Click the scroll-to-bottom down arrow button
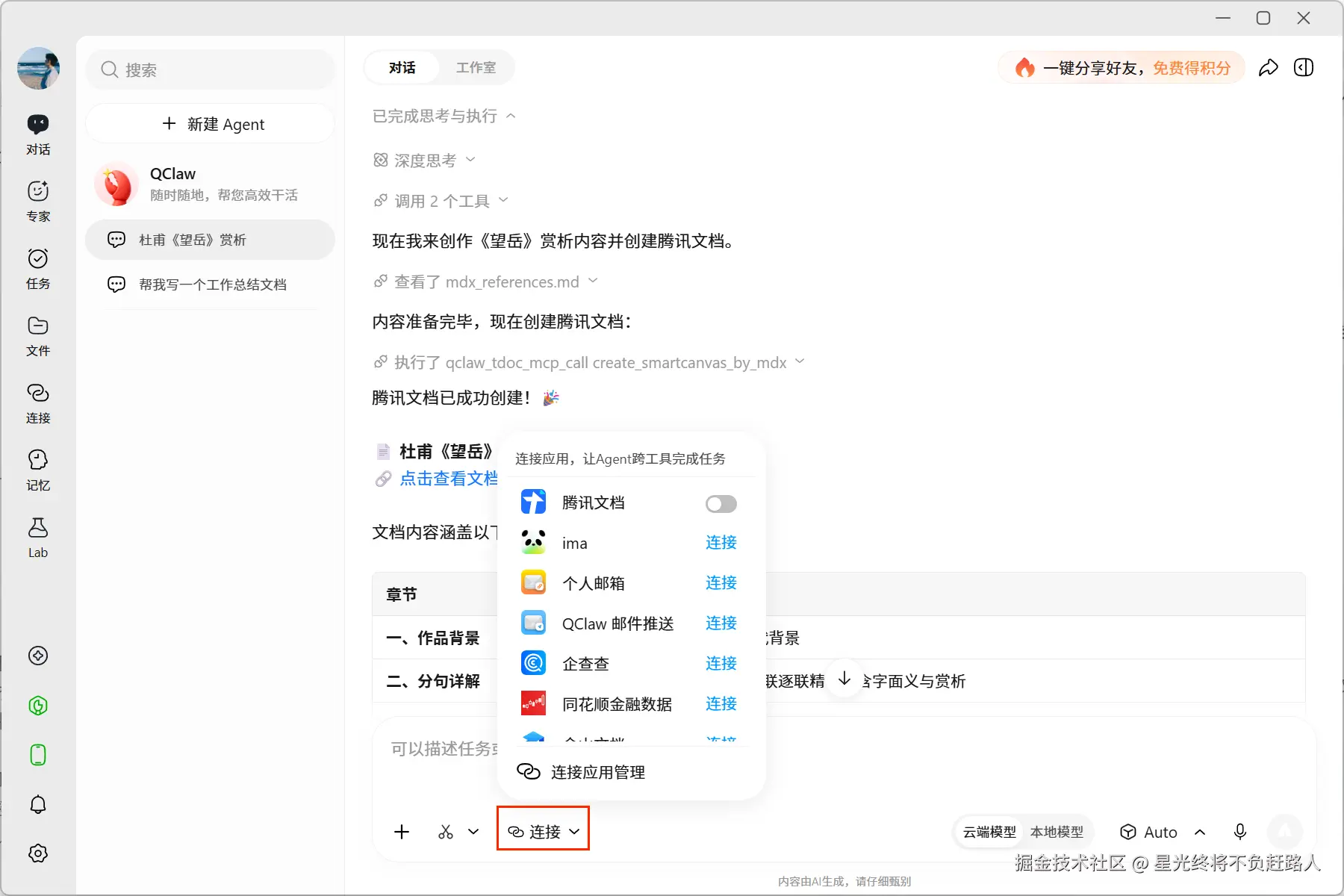 844,679
